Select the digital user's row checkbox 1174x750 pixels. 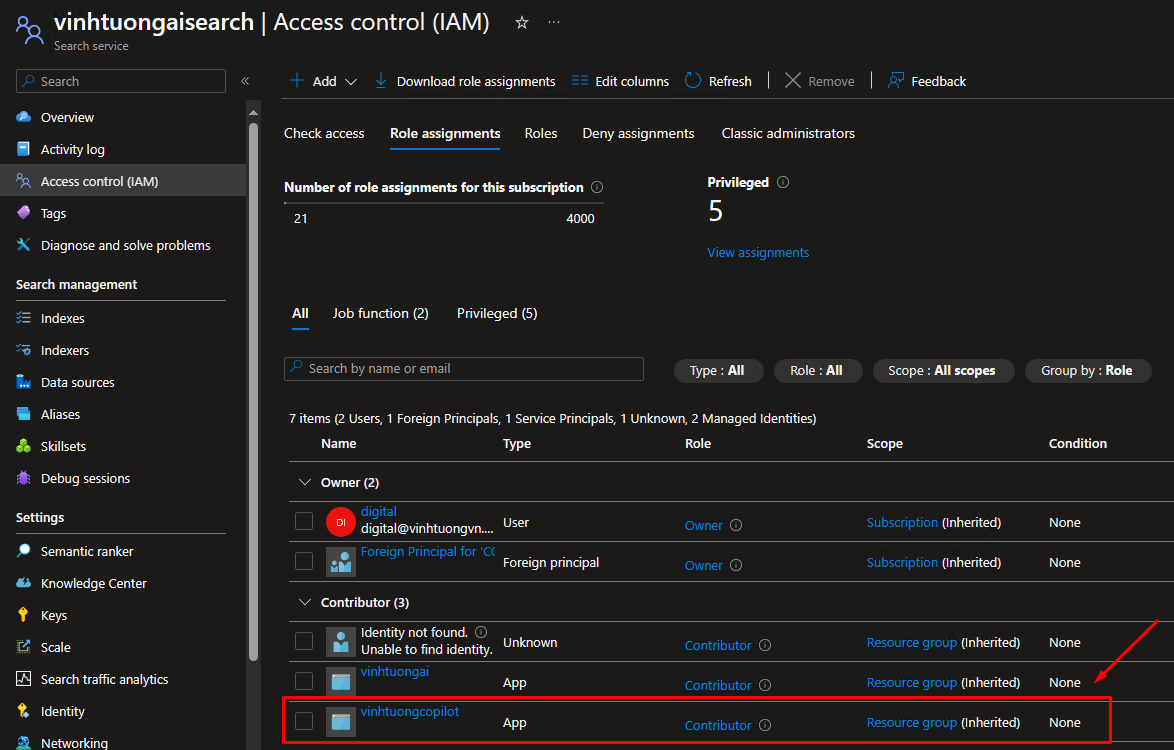[303, 522]
